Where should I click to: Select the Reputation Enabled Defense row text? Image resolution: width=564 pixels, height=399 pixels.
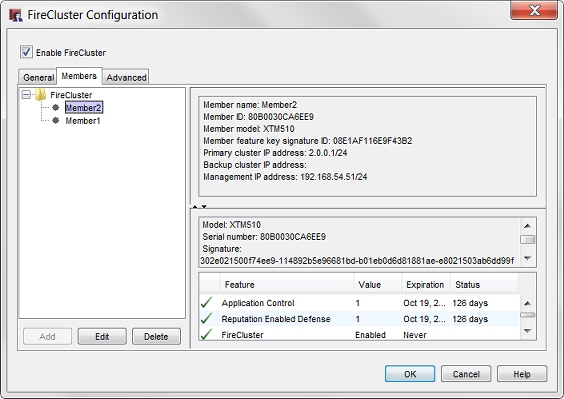click(x=276, y=319)
